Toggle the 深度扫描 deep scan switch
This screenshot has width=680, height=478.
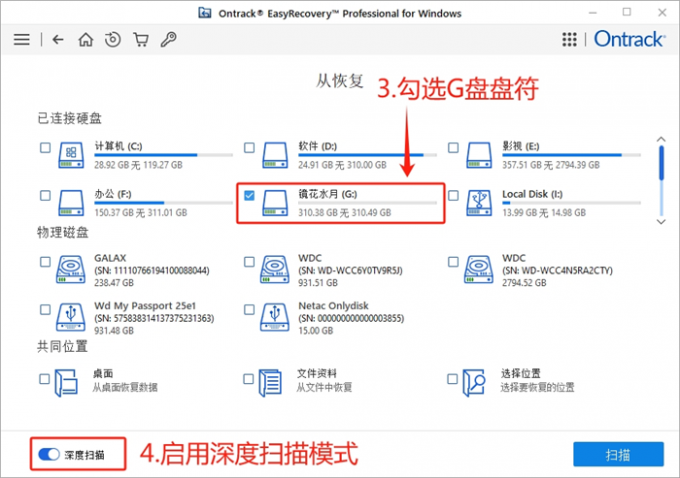(x=49, y=454)
